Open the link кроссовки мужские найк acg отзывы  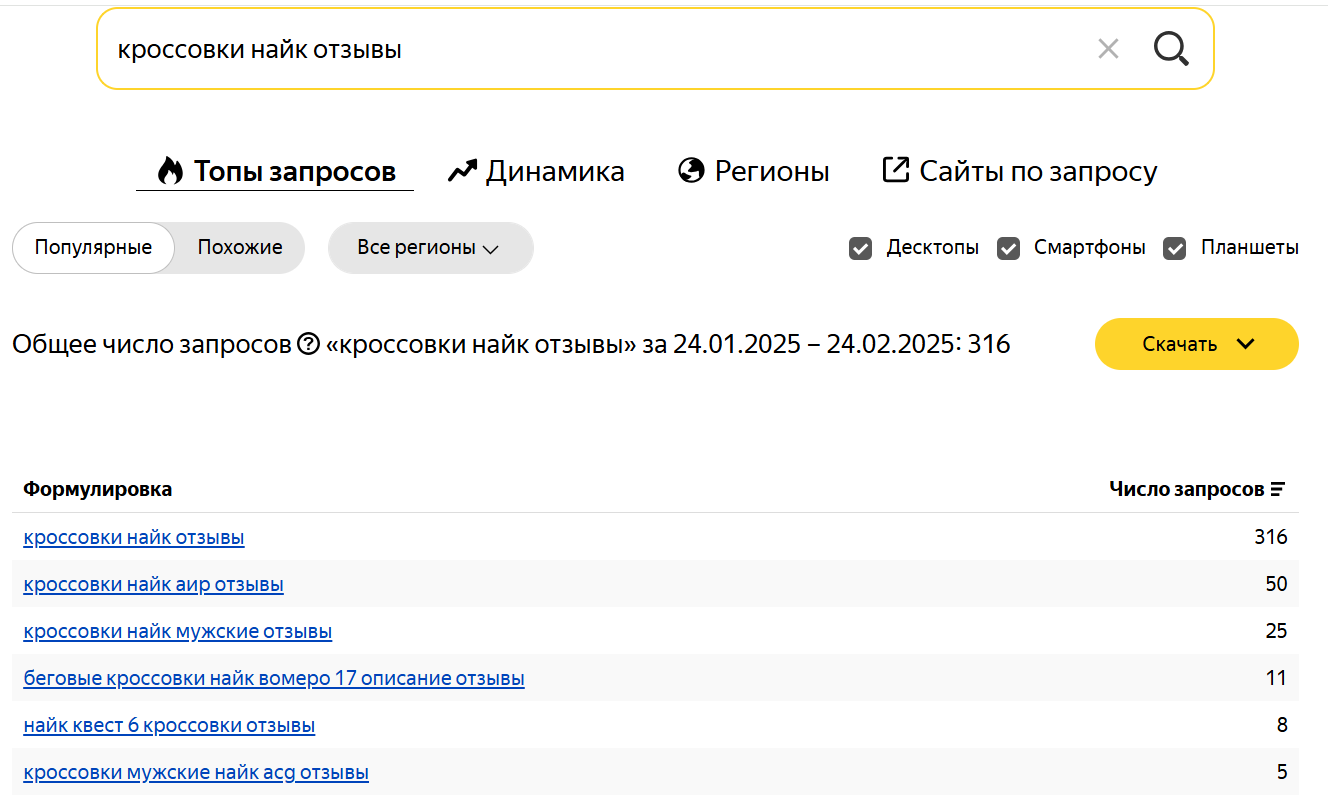[x=196, y=772]
